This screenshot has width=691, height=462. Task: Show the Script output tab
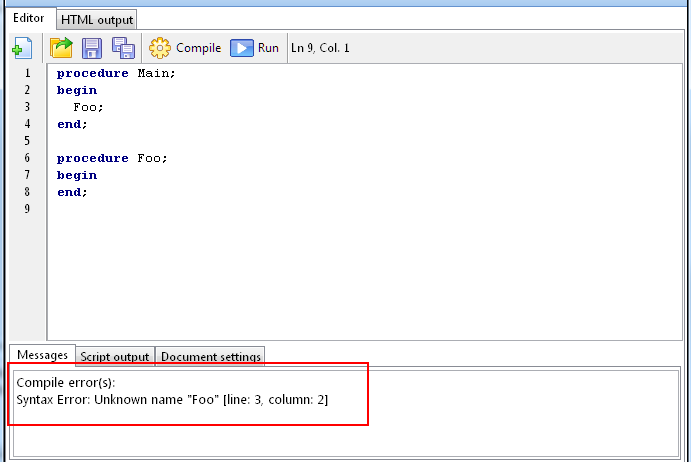[x=115, y=357]
